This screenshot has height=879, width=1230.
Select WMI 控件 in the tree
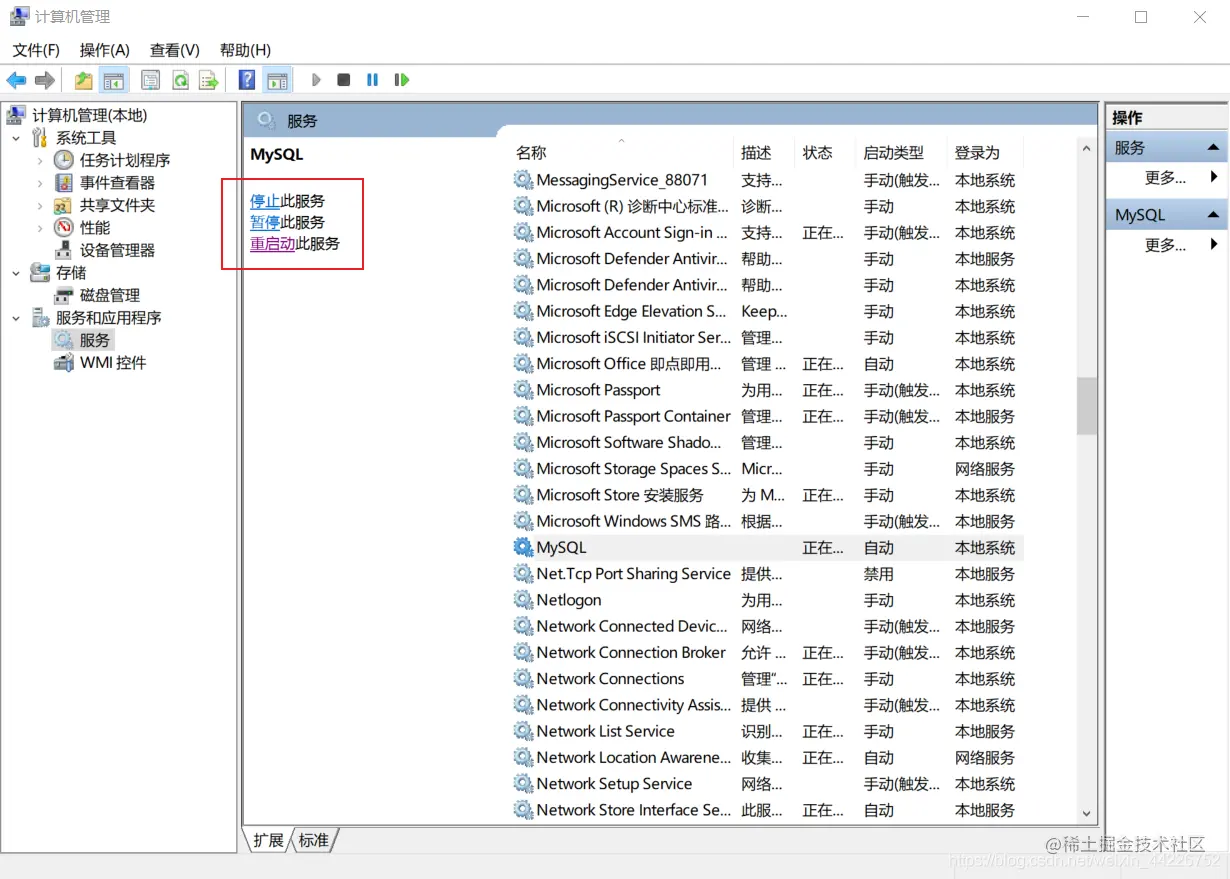click(x=113, y=363)
